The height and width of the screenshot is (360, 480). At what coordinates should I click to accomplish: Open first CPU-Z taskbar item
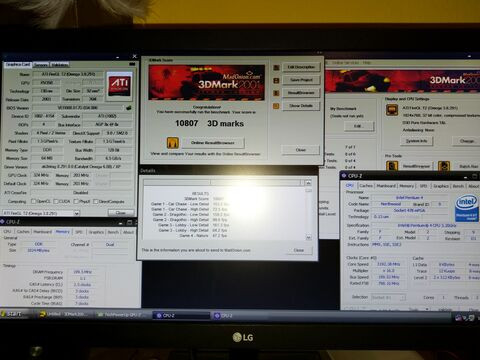point(182,315)
